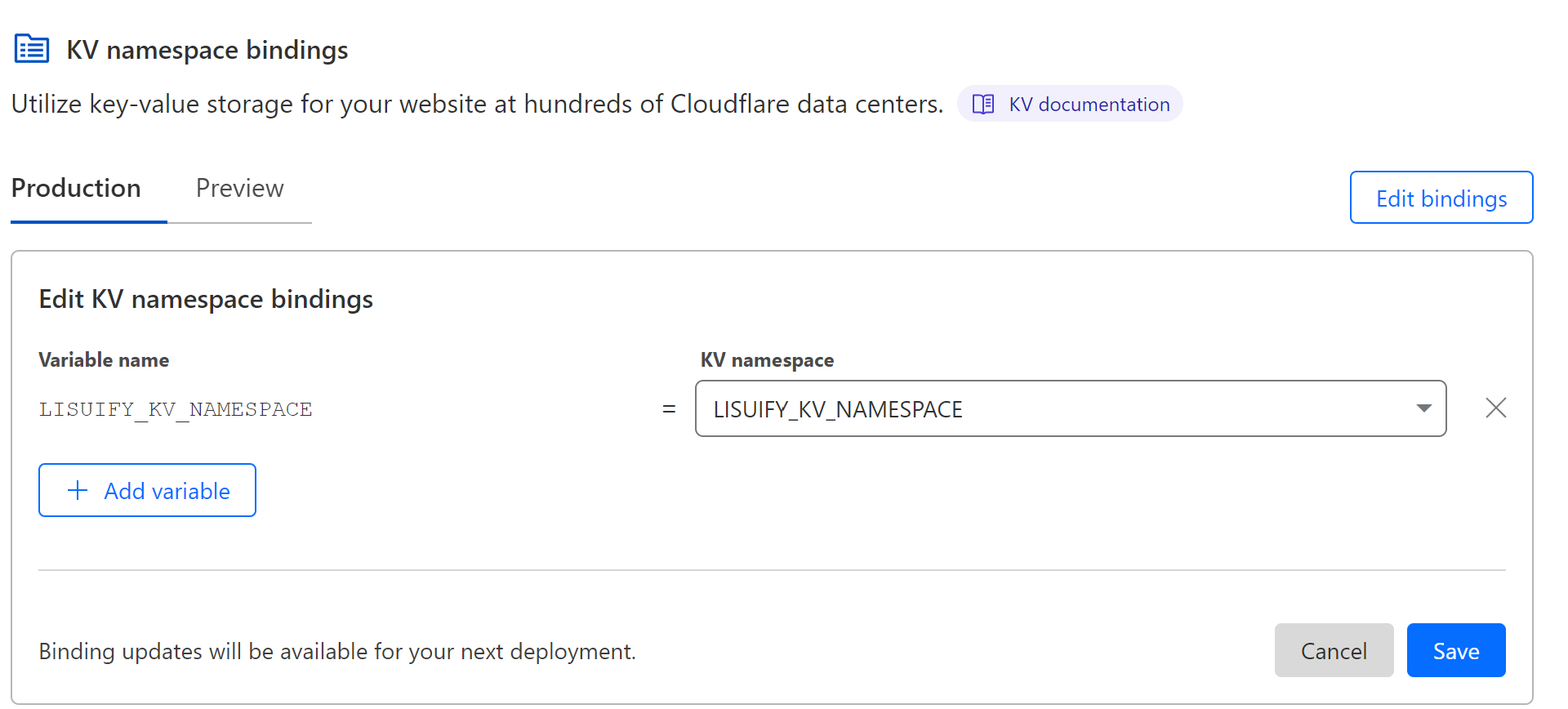Select the KV namespace input showing LISUIFY_KV_NAMESPACE
1568x709 pixels.
[x=980, y=408]
